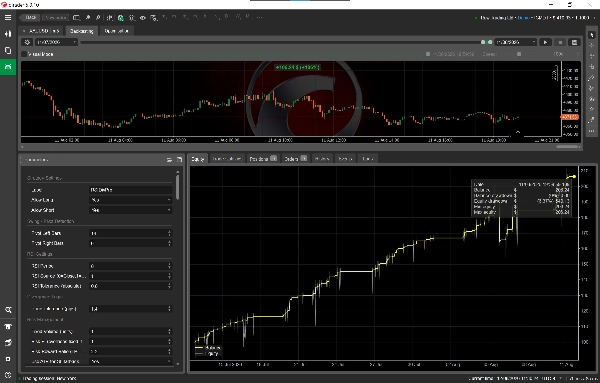Click the green cBot icon in toolbar
Viewport: 600px width, 383px height.
coord(121,18)
